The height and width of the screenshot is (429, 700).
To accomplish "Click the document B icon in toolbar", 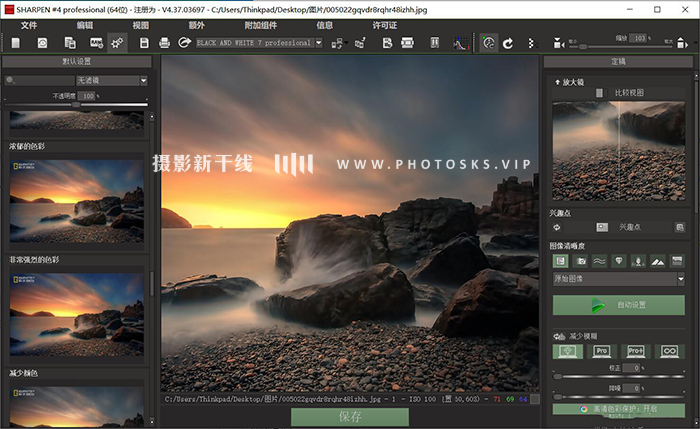I will click(x=388, y=43).
